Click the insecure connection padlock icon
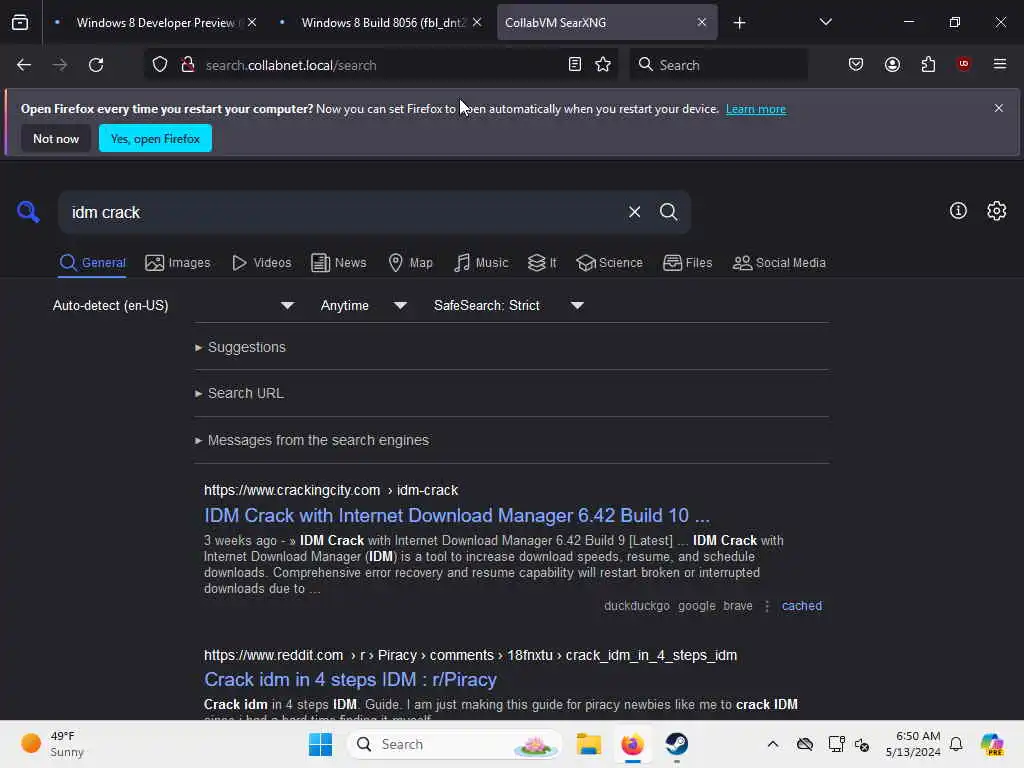The image size is (1024, 768). (188, 65)
